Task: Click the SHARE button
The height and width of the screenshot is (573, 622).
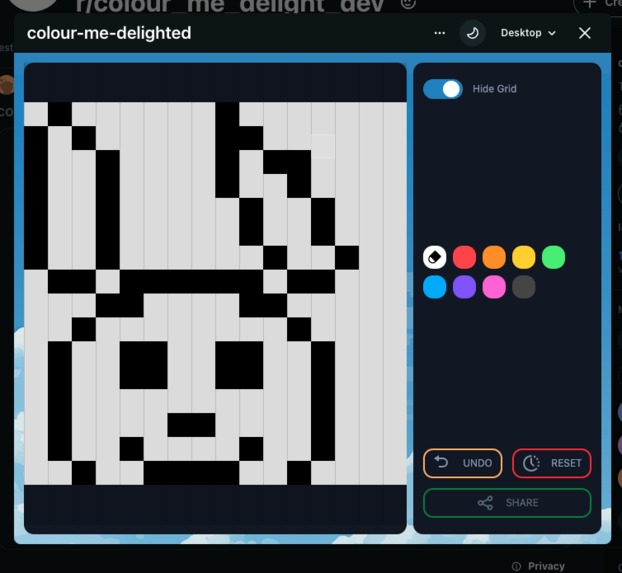Action: point(507,503)
